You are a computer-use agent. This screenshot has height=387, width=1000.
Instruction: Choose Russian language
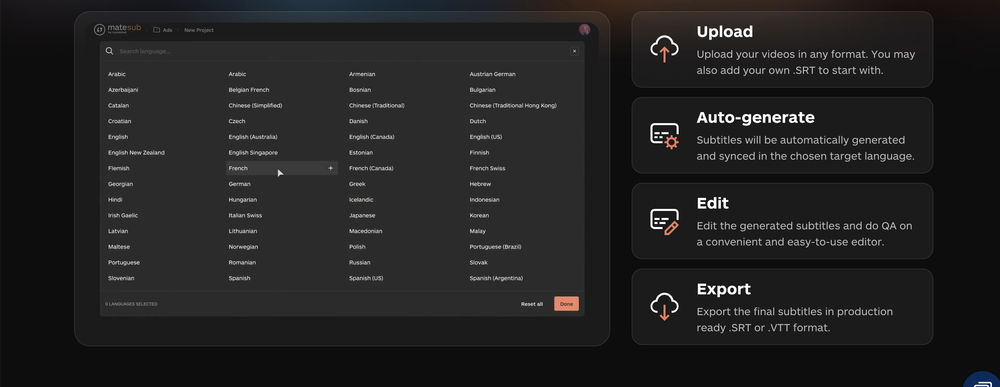pyautogui.click(x=359, y=263)
